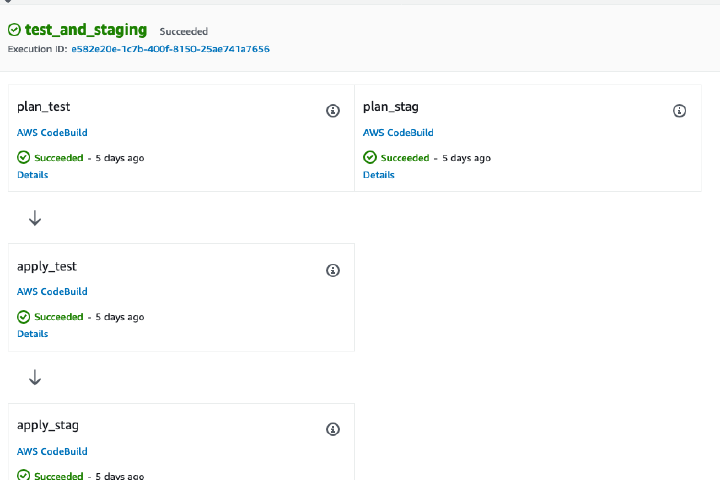The width and height of the screenshot is (720, 480).
Task: Open info for the plan_stag action
Action: coord(679,111)
